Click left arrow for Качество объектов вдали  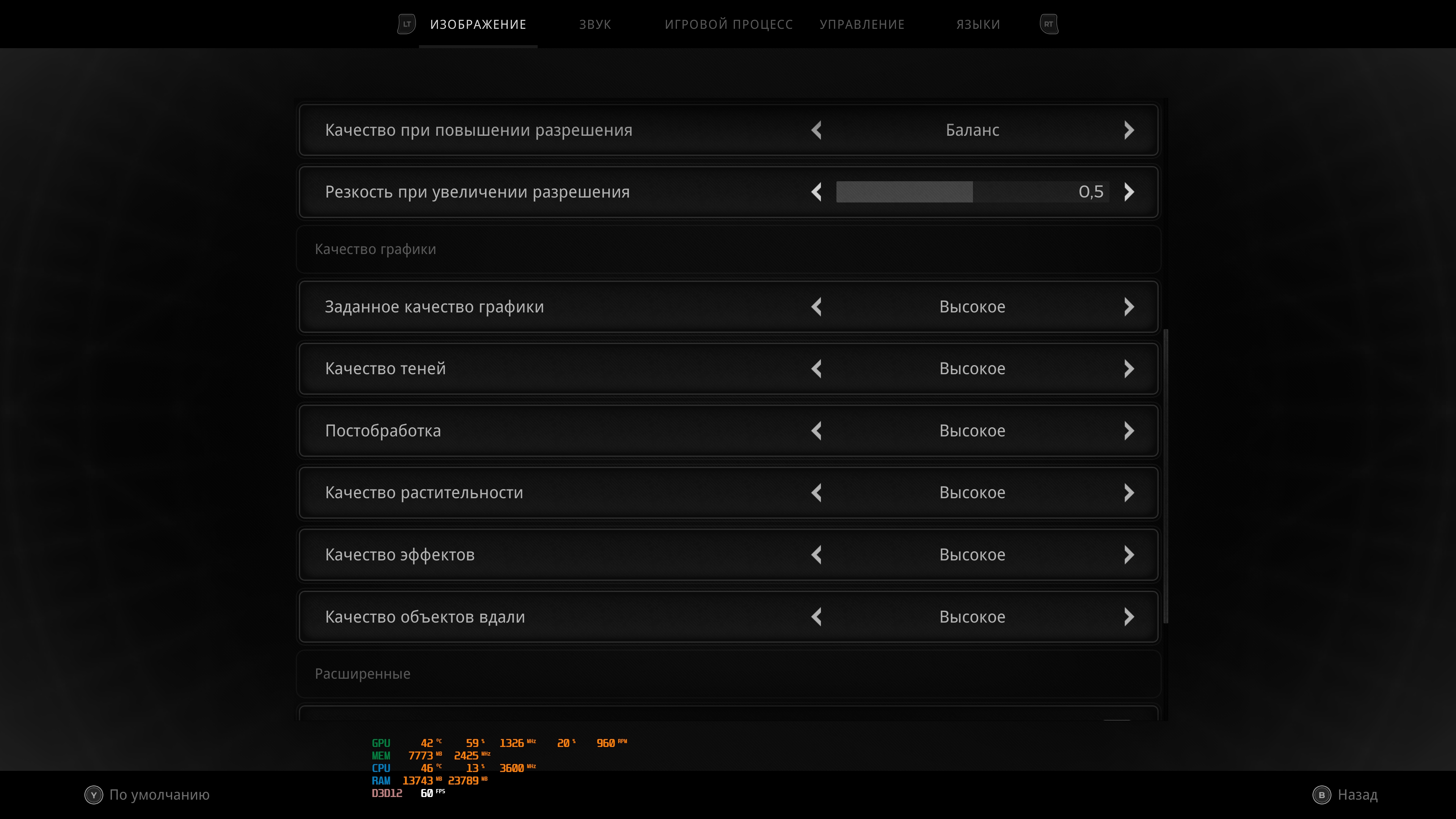pos(816,617)
